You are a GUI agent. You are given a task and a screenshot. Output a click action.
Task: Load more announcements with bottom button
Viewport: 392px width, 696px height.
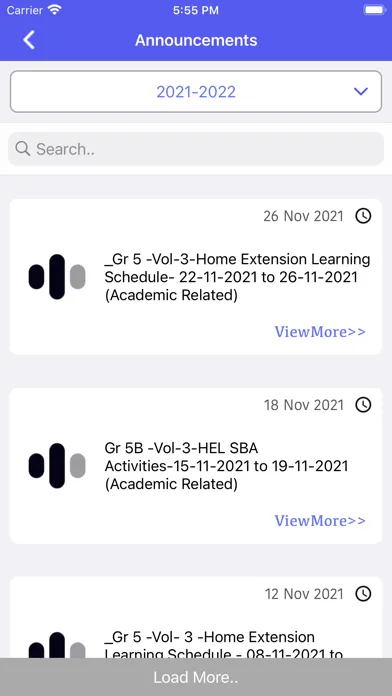(x=196, y=677)
